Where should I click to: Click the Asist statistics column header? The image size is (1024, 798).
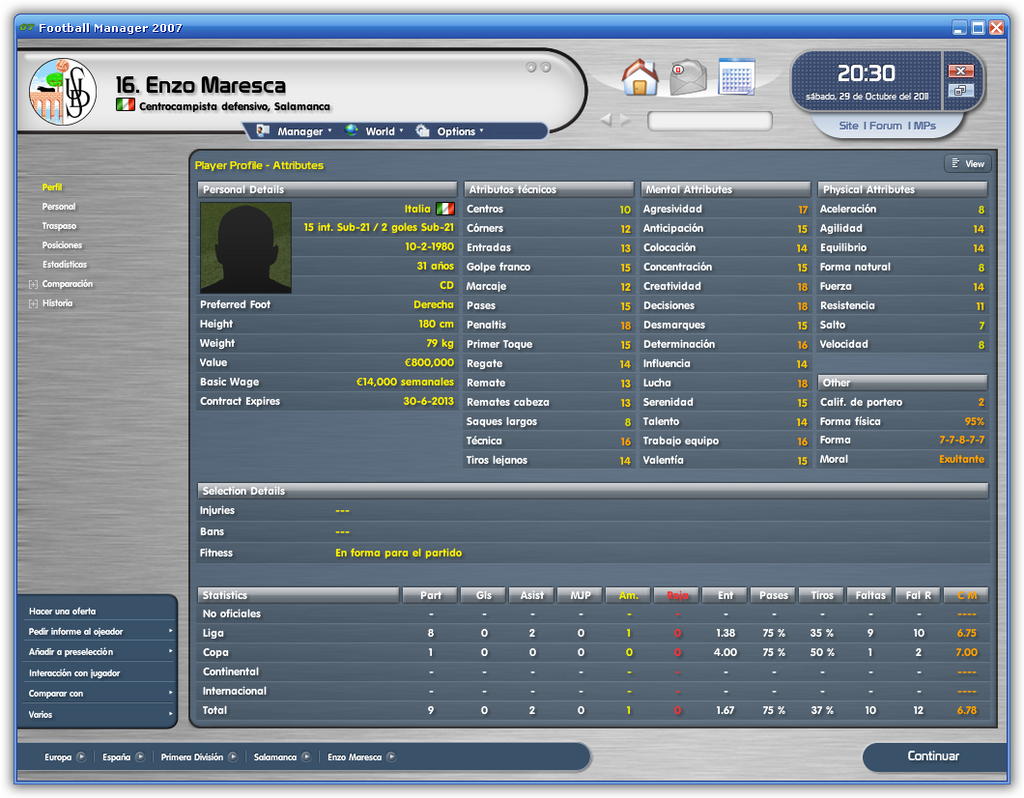532,595
